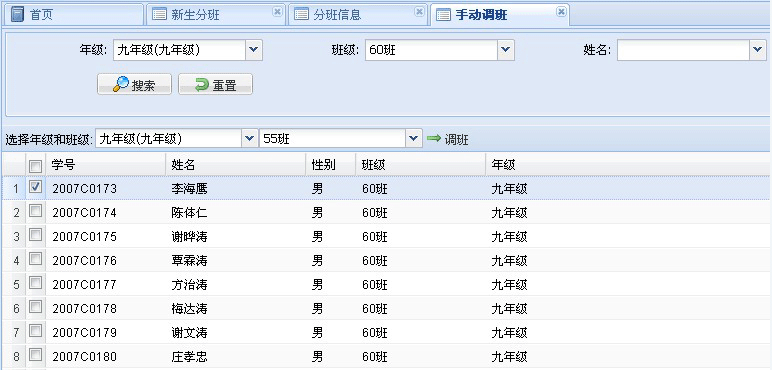The image size is (772, 370).
Task: Sort by the 班级 column header
Action: [420, 165]
